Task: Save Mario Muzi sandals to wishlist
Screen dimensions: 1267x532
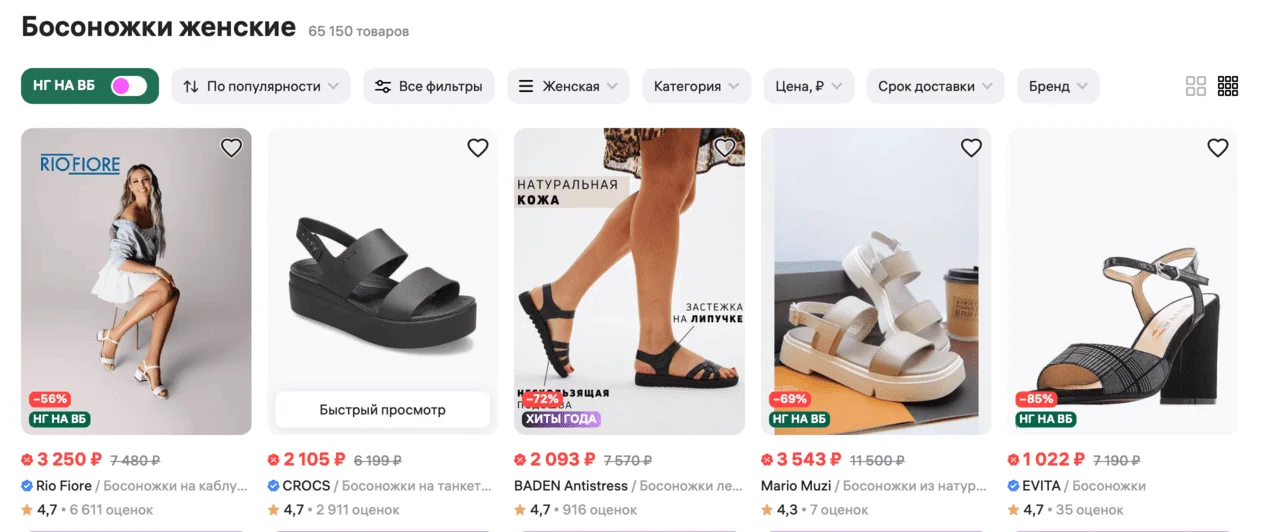Action: (x=971, y=148)
